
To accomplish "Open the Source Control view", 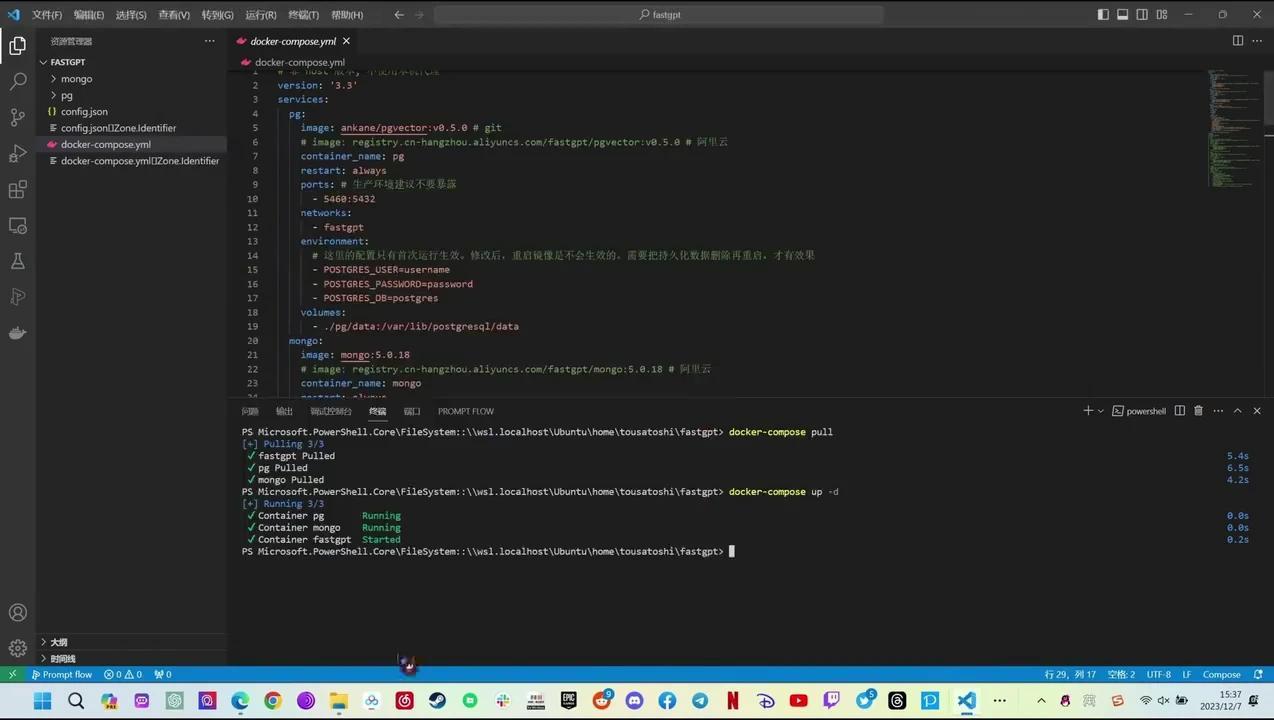I will point(17,117).
